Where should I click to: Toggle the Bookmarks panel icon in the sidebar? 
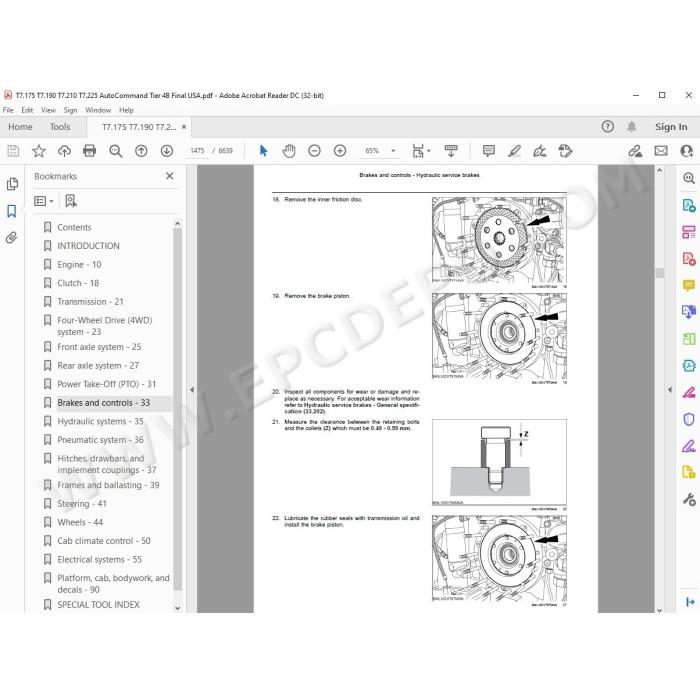(x=12, y=211)
